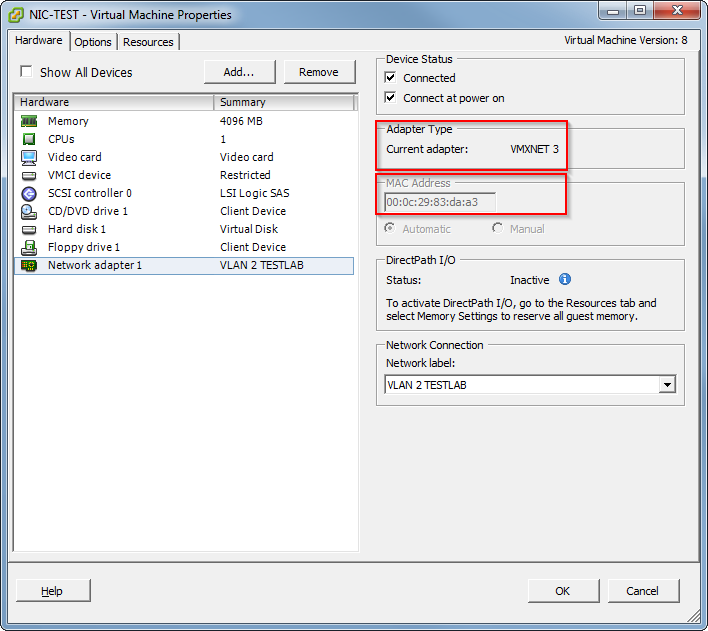Click the DirectPath I/O info icon
708x631 pixels.
click(x=565, y=280)
